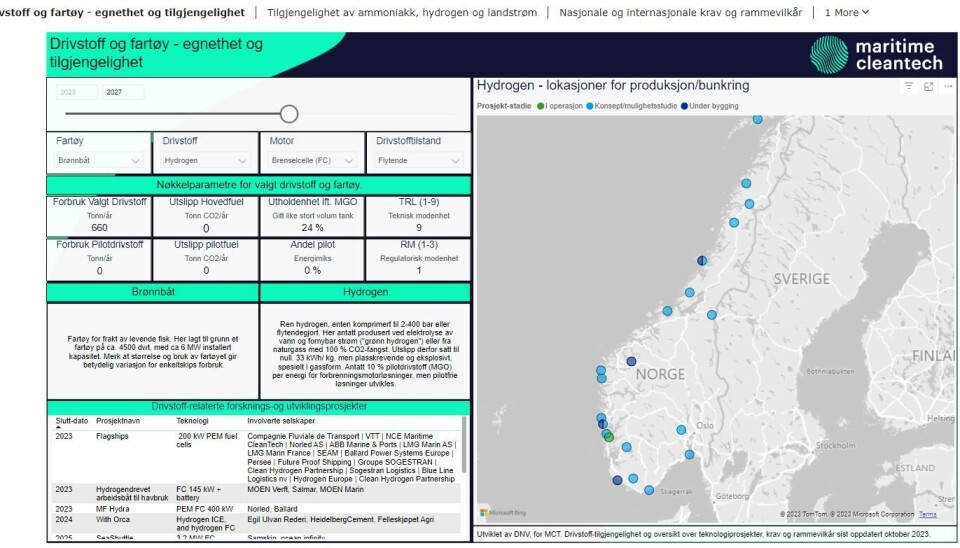The width and height of the screenshot is (960, 548).
Task: Open the filter icon on the map visual
Action: pos(909,86)
